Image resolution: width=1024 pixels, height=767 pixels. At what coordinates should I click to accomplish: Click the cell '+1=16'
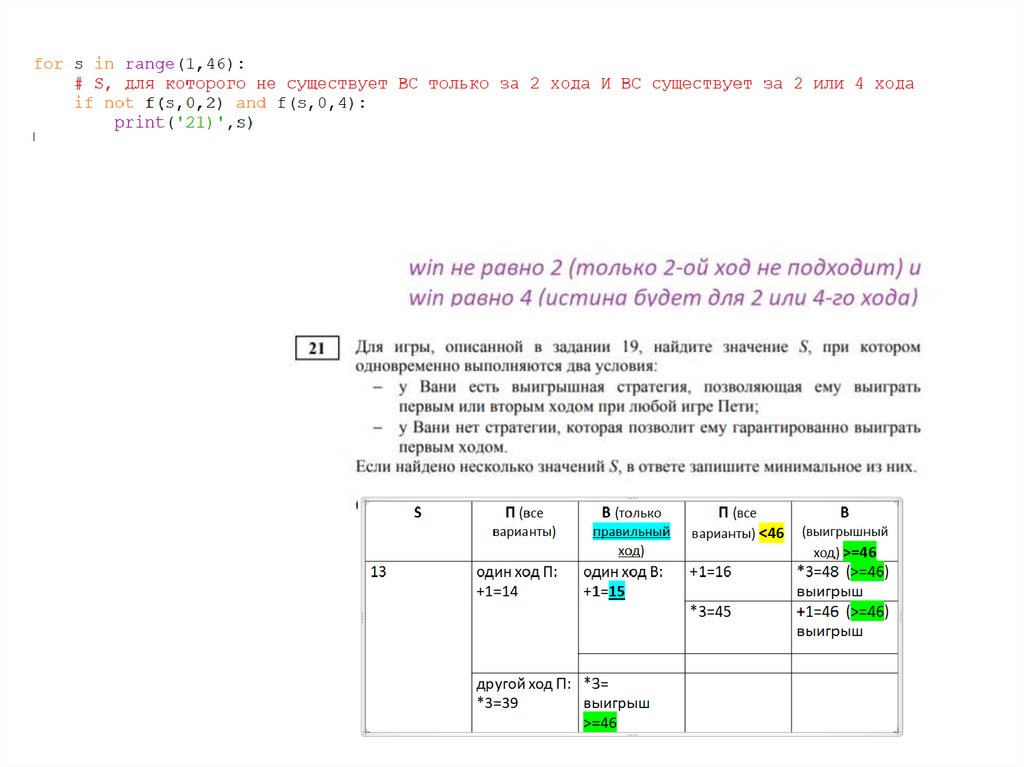point(738,581)
